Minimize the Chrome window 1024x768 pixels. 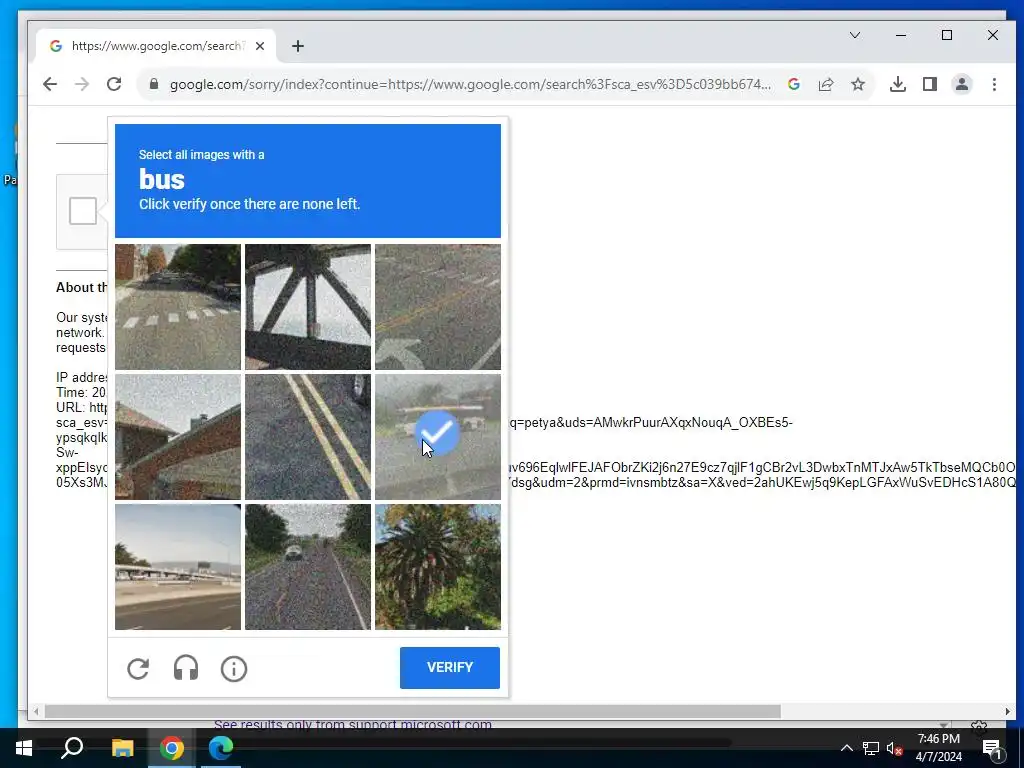[x=901, y=35]
